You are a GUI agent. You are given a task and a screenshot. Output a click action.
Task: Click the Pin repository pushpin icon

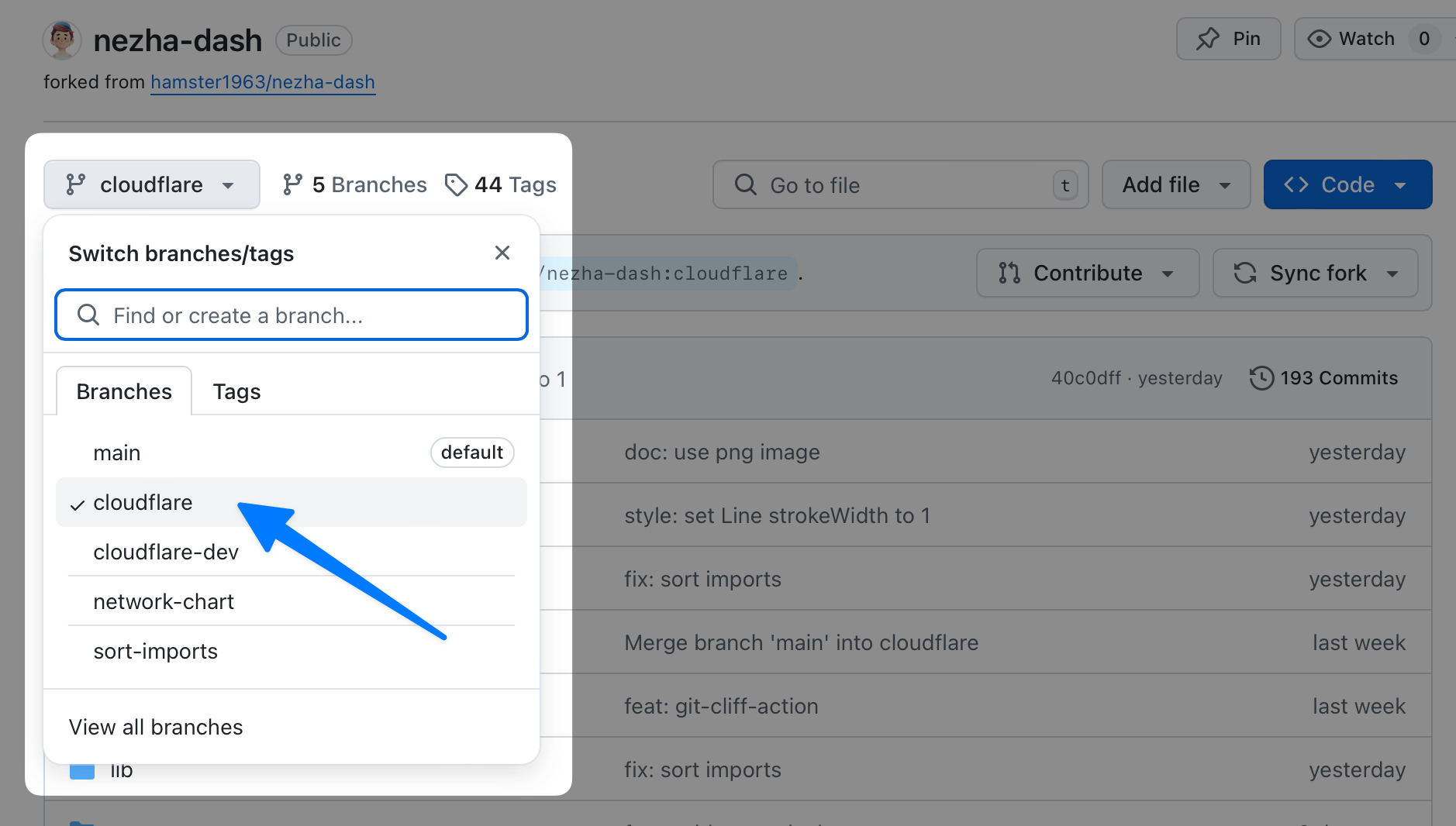1208,39
